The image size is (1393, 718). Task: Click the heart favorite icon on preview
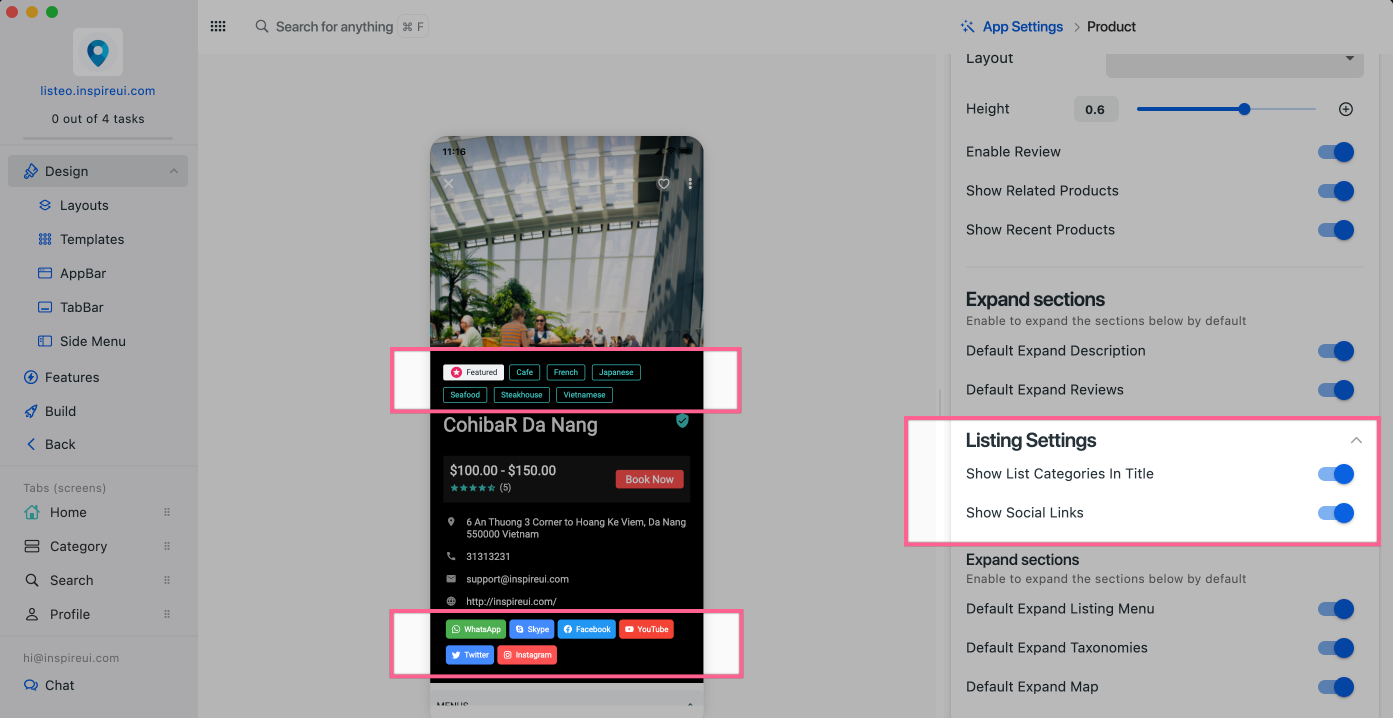click(x=663, y=184)
